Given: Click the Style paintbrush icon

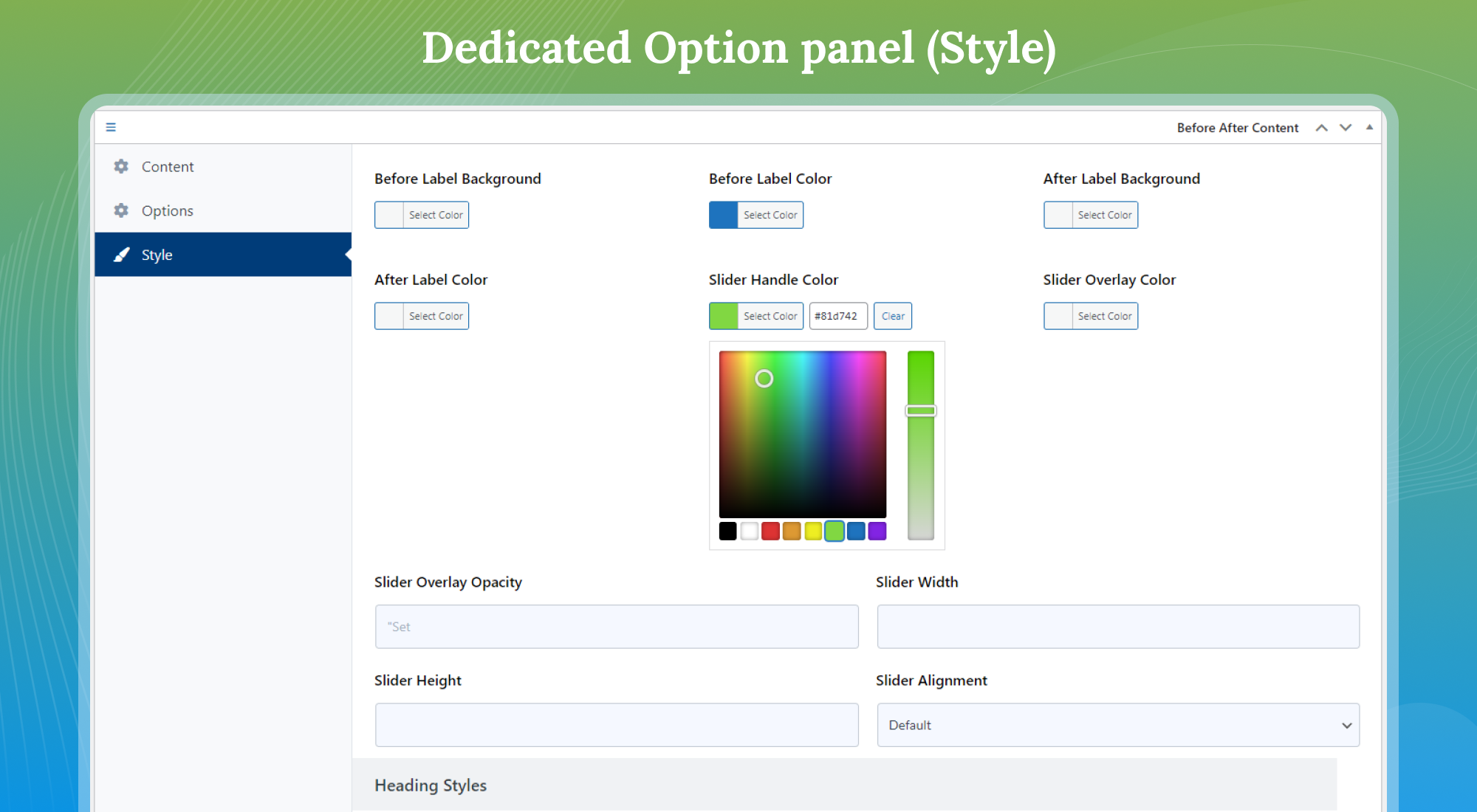Looking at the screenshot, I should (x=121, y=255).
